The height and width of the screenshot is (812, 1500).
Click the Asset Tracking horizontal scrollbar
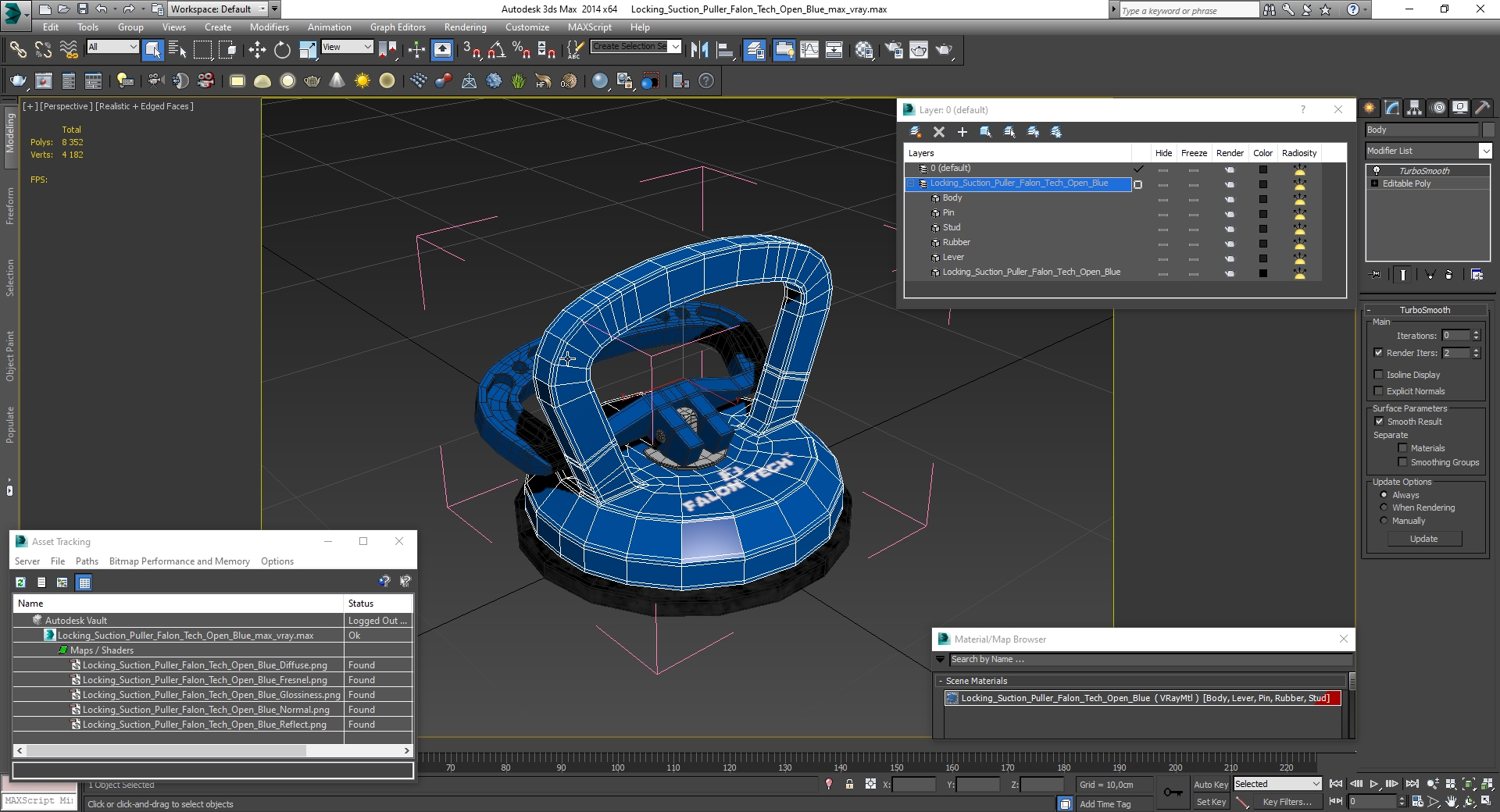coord(211,751)
